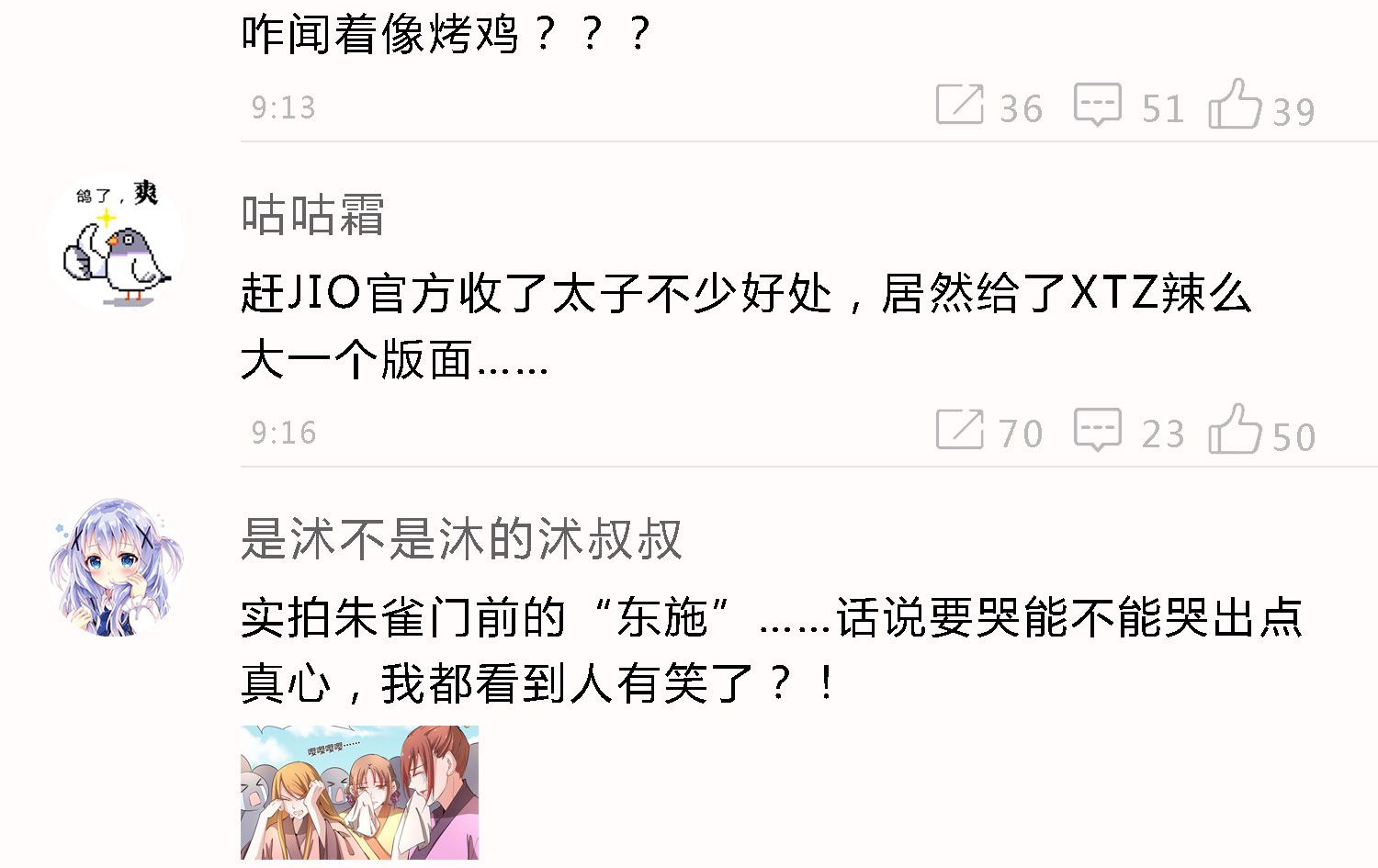Like 咕咕霜's post with the thumbs-up icon
This screenshot has width=1378, height=868.
pos(1235,428)
